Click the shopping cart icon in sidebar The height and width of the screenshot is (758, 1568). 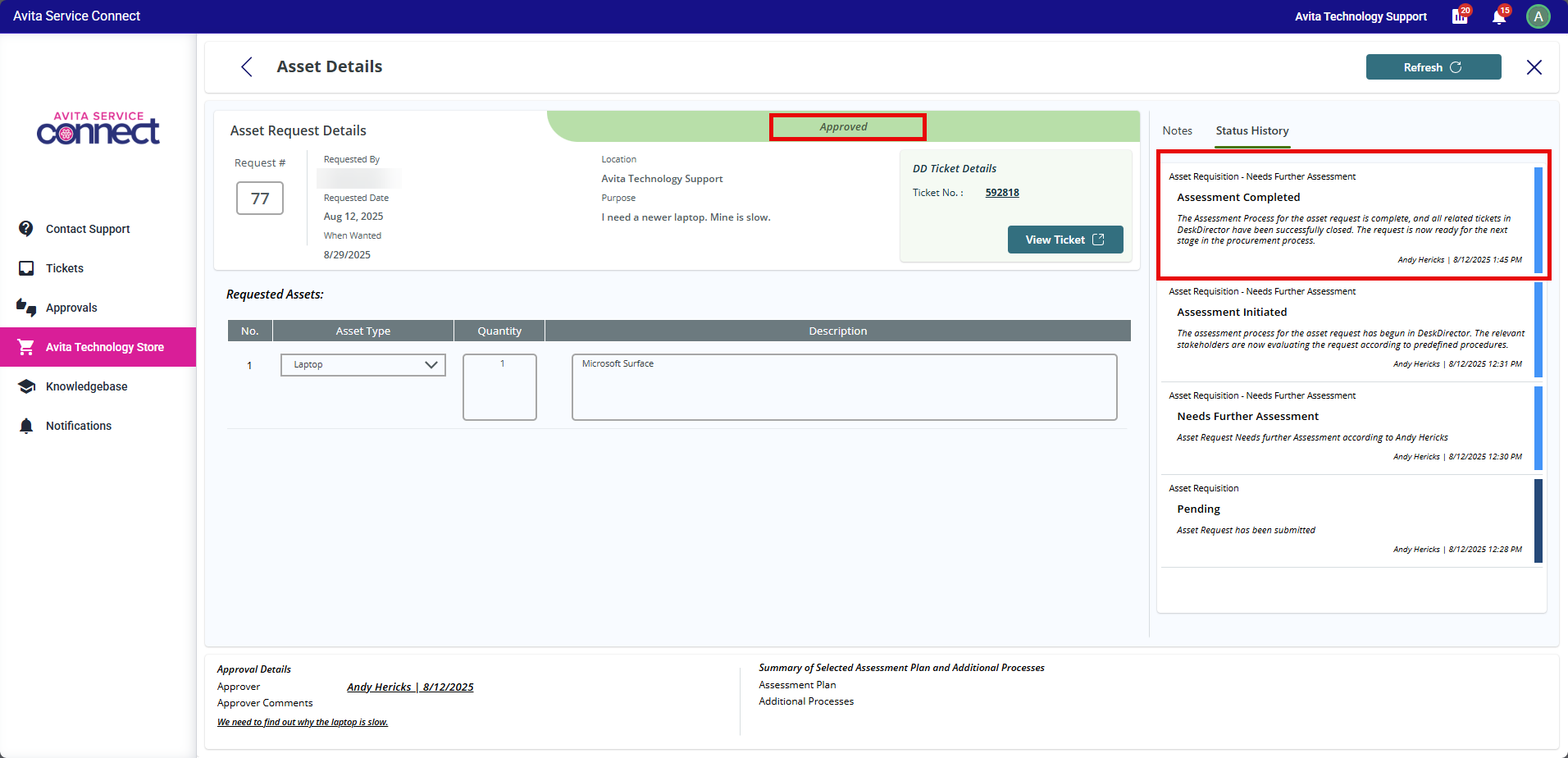(x=26, y=347)
